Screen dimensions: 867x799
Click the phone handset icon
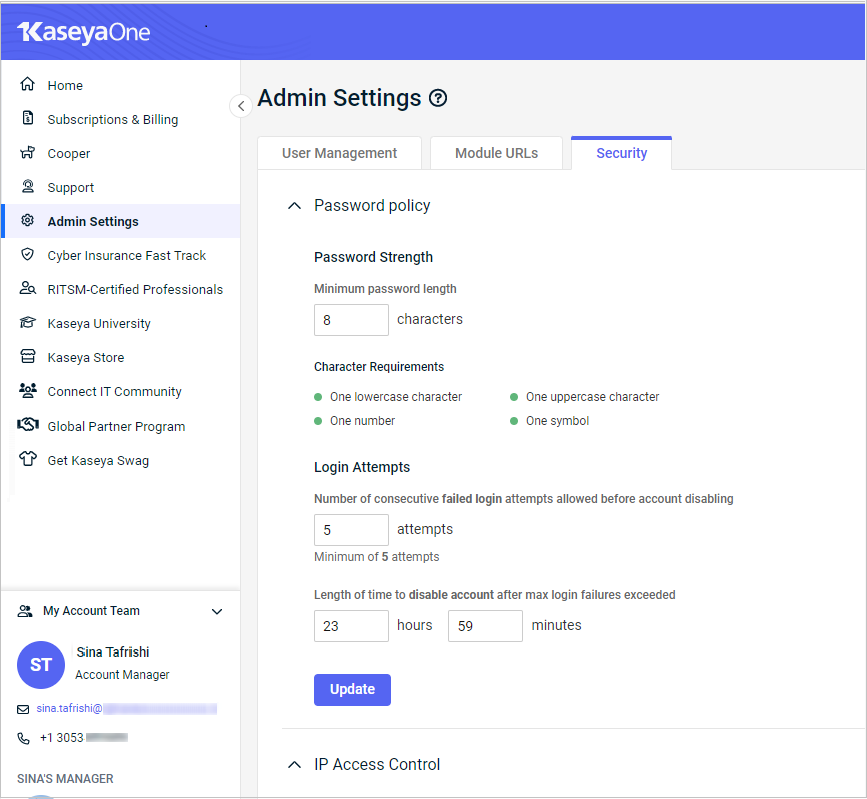[x=23, y=738]
